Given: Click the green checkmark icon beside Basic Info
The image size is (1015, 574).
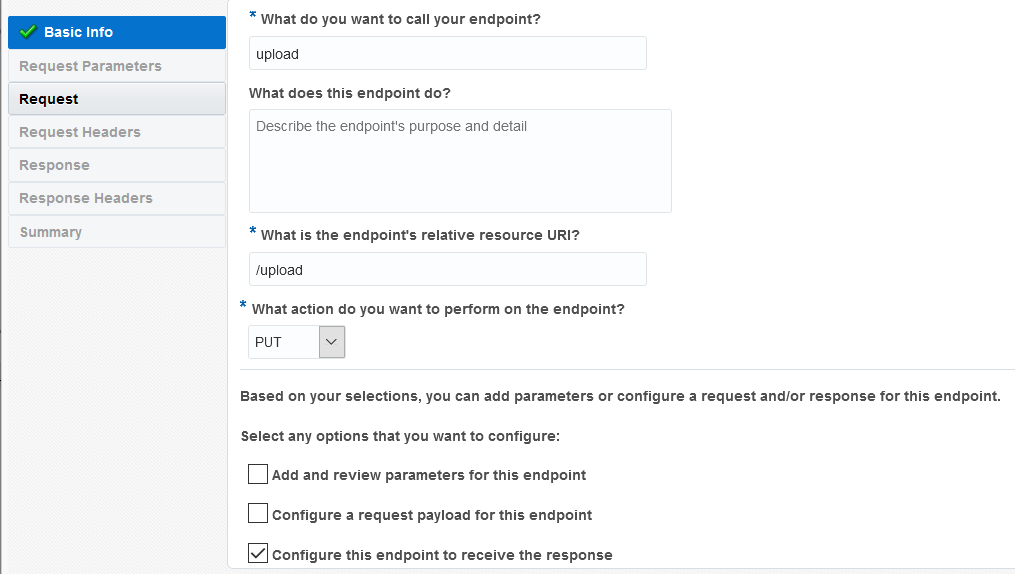Looking at the screenshot, I should click(28, 32).
